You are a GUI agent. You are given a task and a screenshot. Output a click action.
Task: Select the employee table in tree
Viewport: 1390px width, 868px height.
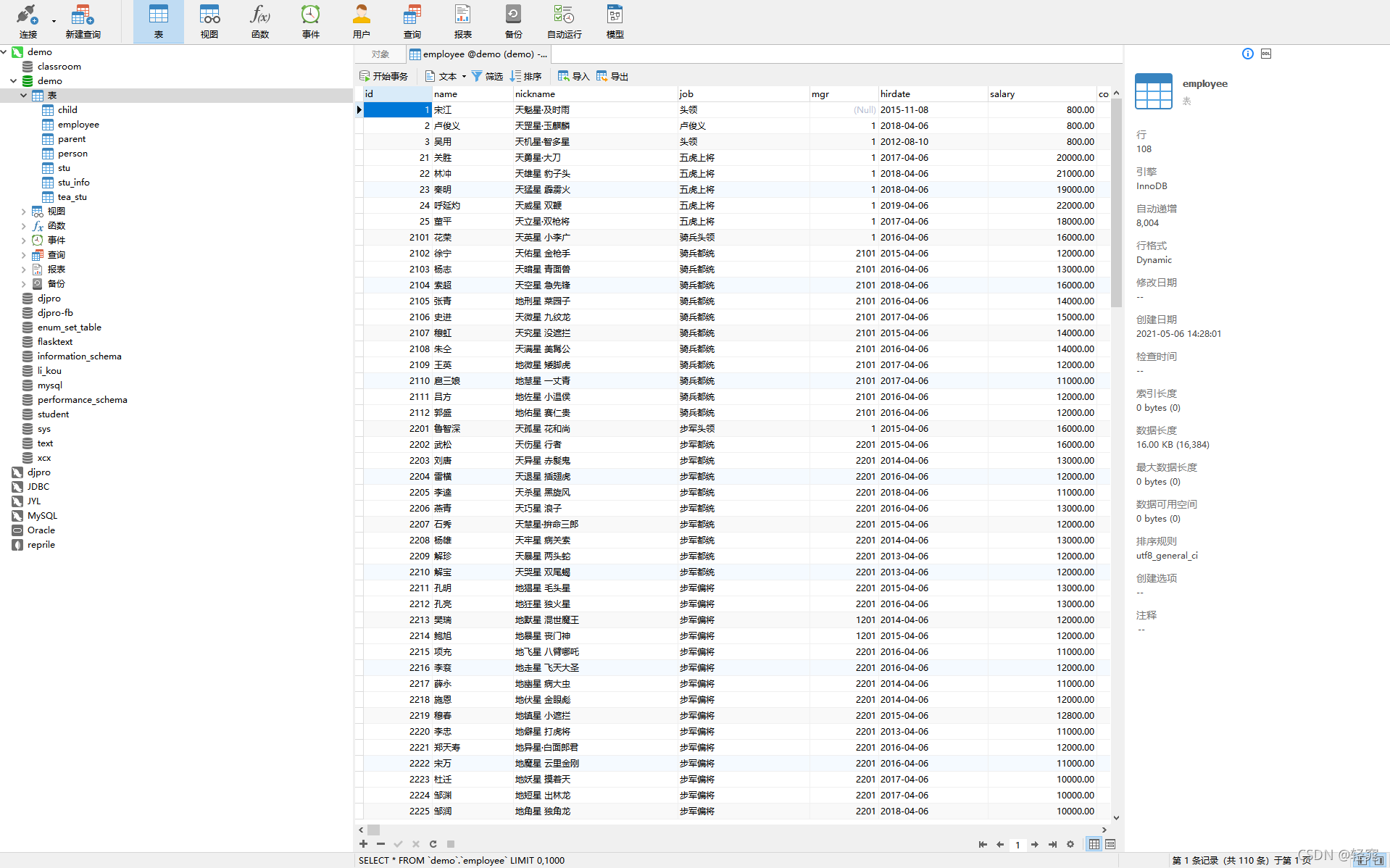click(x=78, y=125)
